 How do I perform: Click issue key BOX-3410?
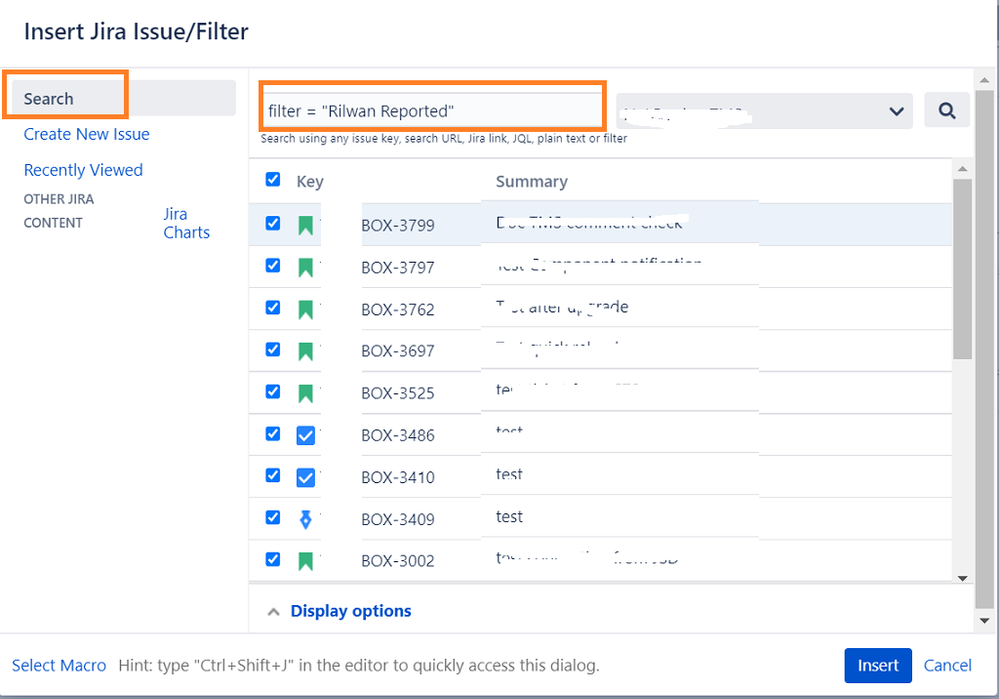[398, 477]
